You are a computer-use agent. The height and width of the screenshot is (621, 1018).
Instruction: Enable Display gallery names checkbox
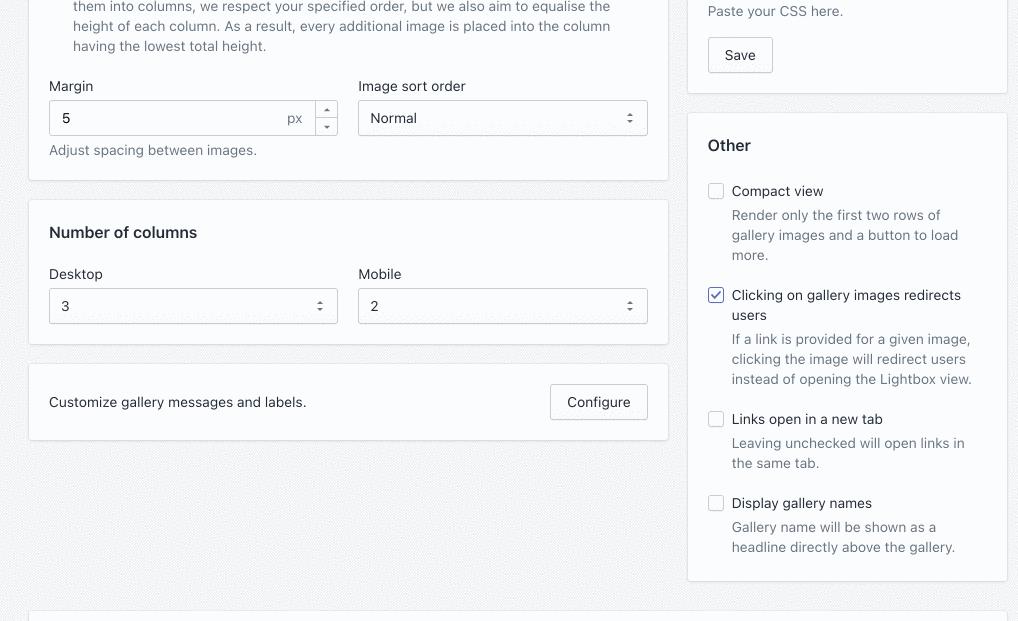[x=715, y=504]
